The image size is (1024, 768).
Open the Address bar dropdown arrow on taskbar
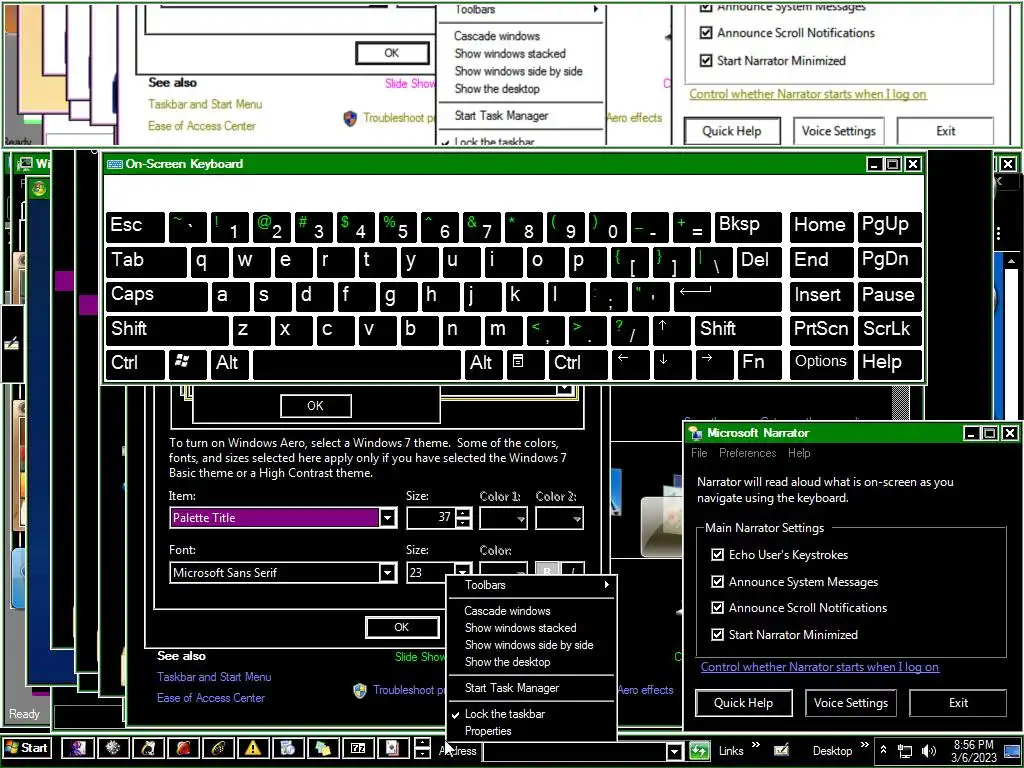coord(675,752)
